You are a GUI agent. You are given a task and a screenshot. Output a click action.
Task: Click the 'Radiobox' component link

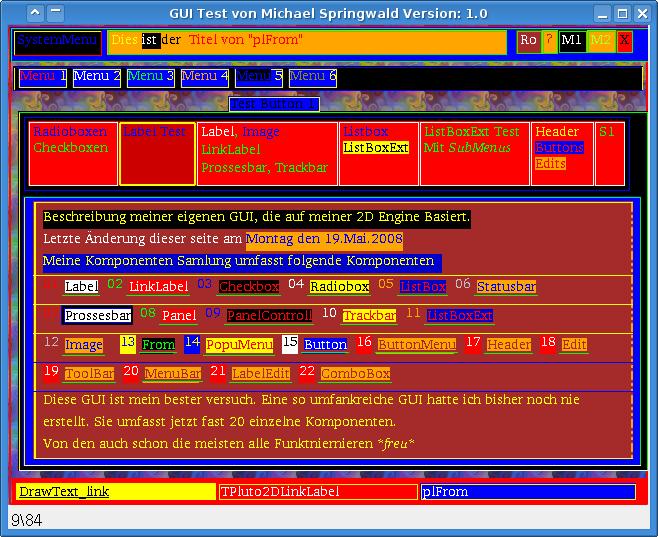[339, 287]
